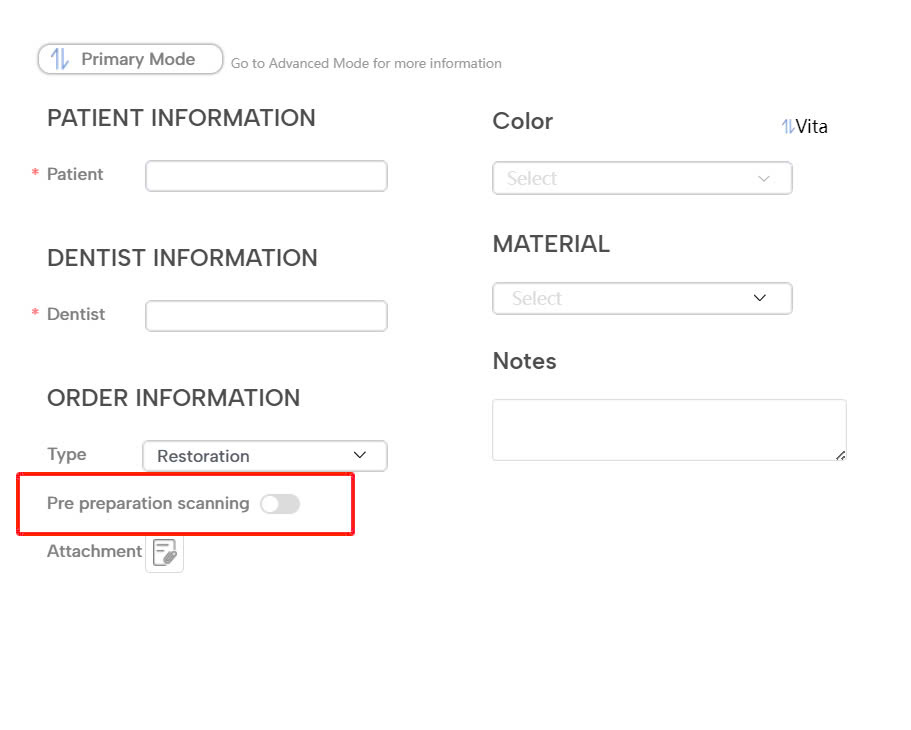The image size is (911, 730).
Task: Click the Attachment paperclip note icon
Action: 165,552
